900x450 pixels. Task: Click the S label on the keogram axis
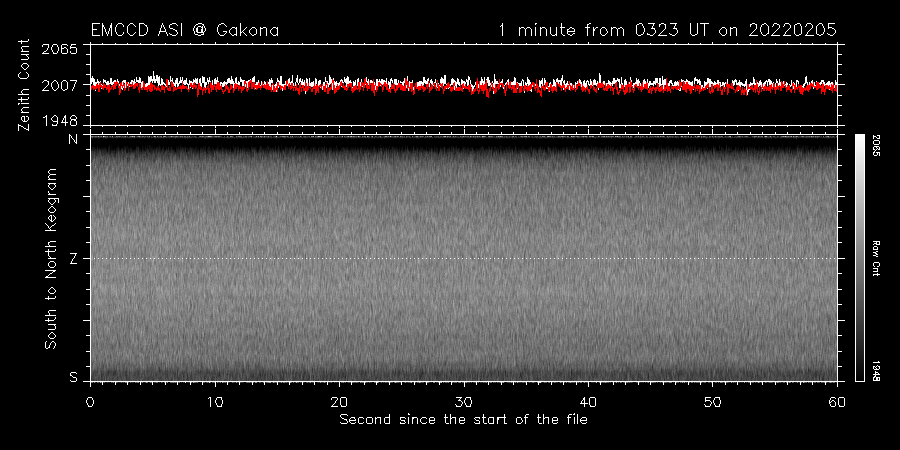tap(73, 377)
